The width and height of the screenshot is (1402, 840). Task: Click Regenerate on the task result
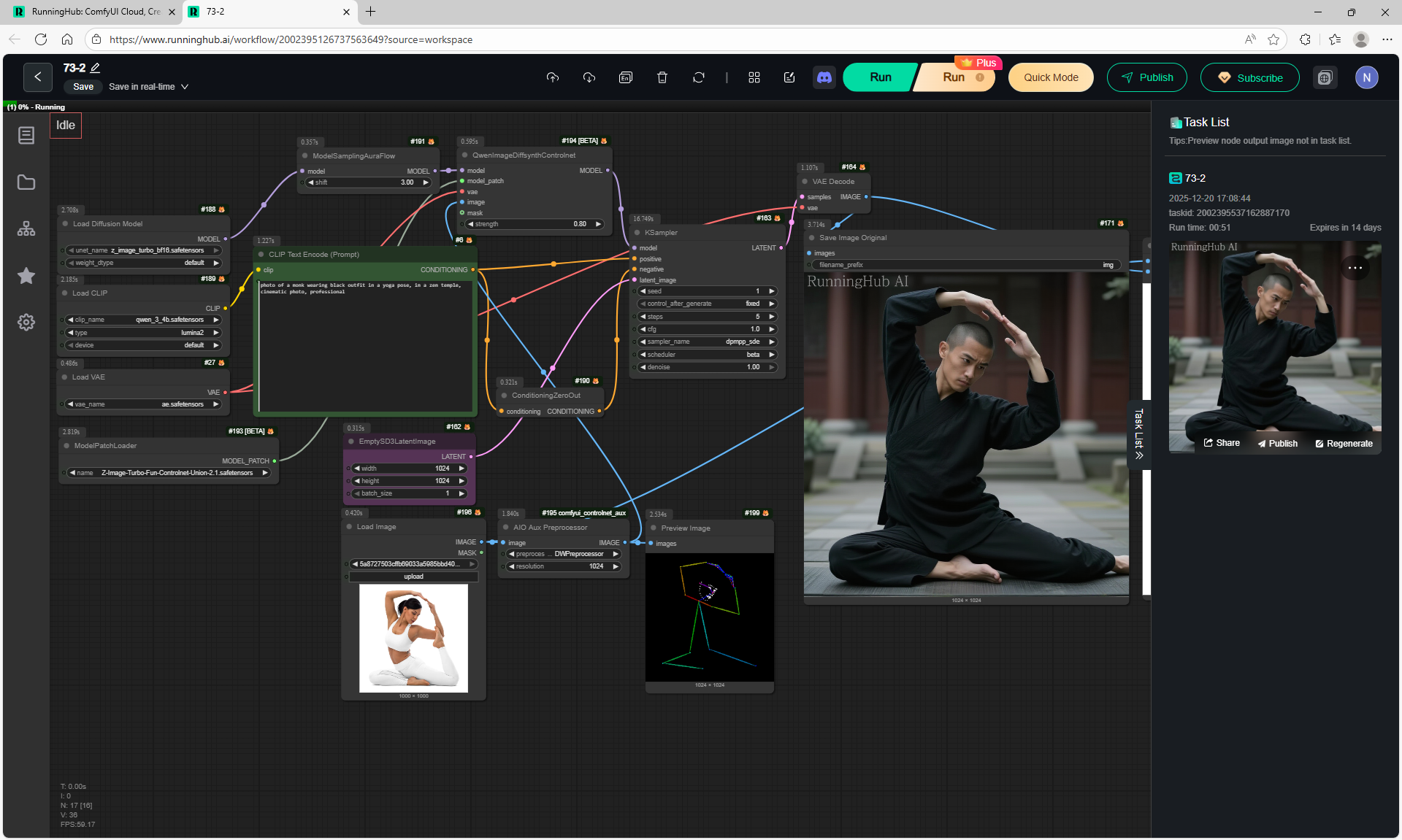click(1344, 444)
